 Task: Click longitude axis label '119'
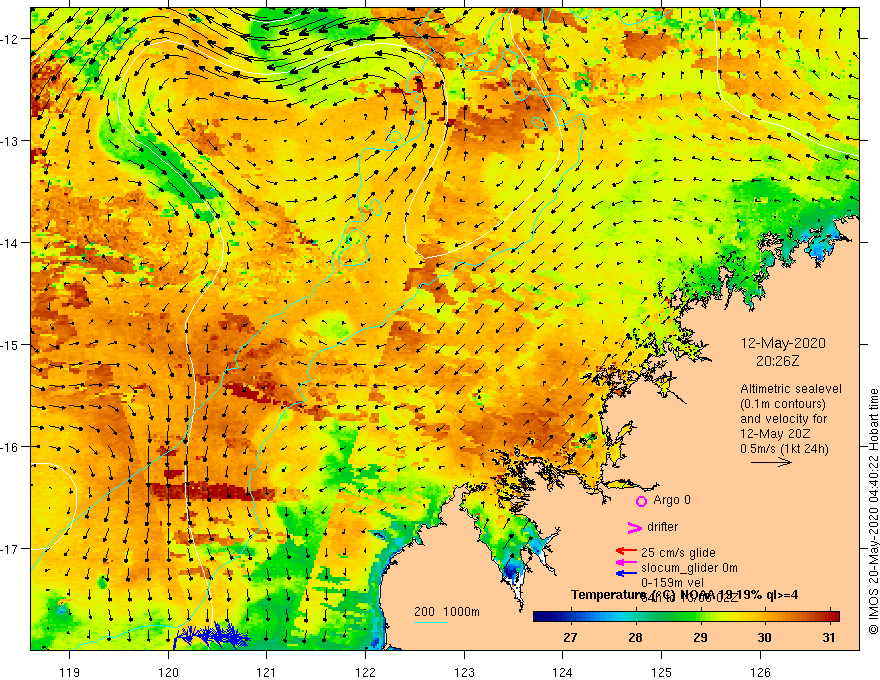click(70, 672)
